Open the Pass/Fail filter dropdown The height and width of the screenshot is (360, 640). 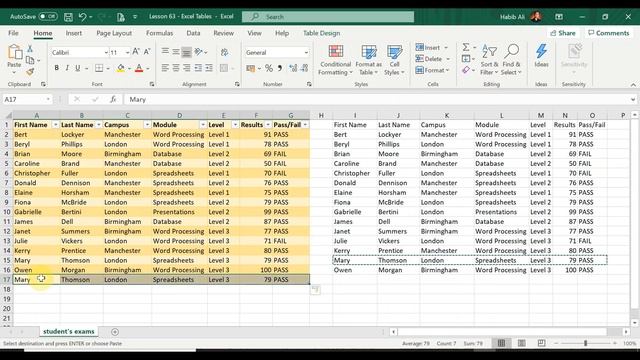(x=305, y=125)
